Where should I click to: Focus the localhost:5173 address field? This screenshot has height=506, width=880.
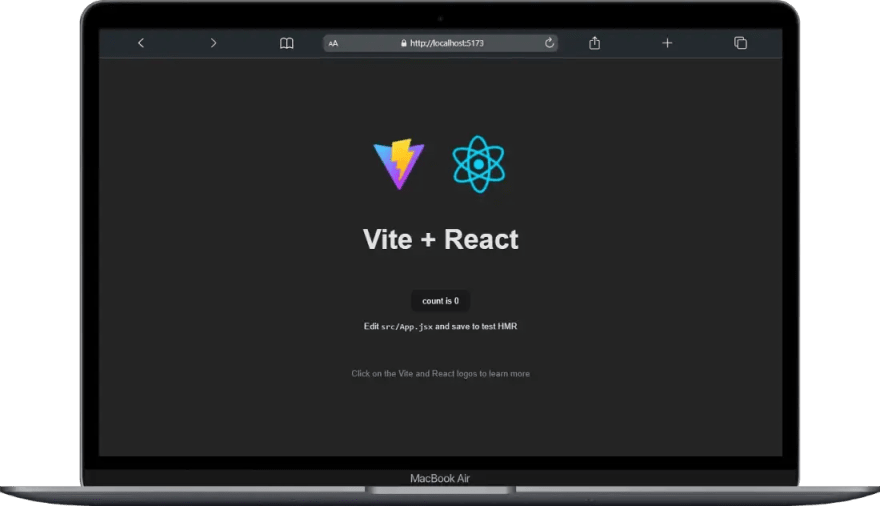point(441,43)
